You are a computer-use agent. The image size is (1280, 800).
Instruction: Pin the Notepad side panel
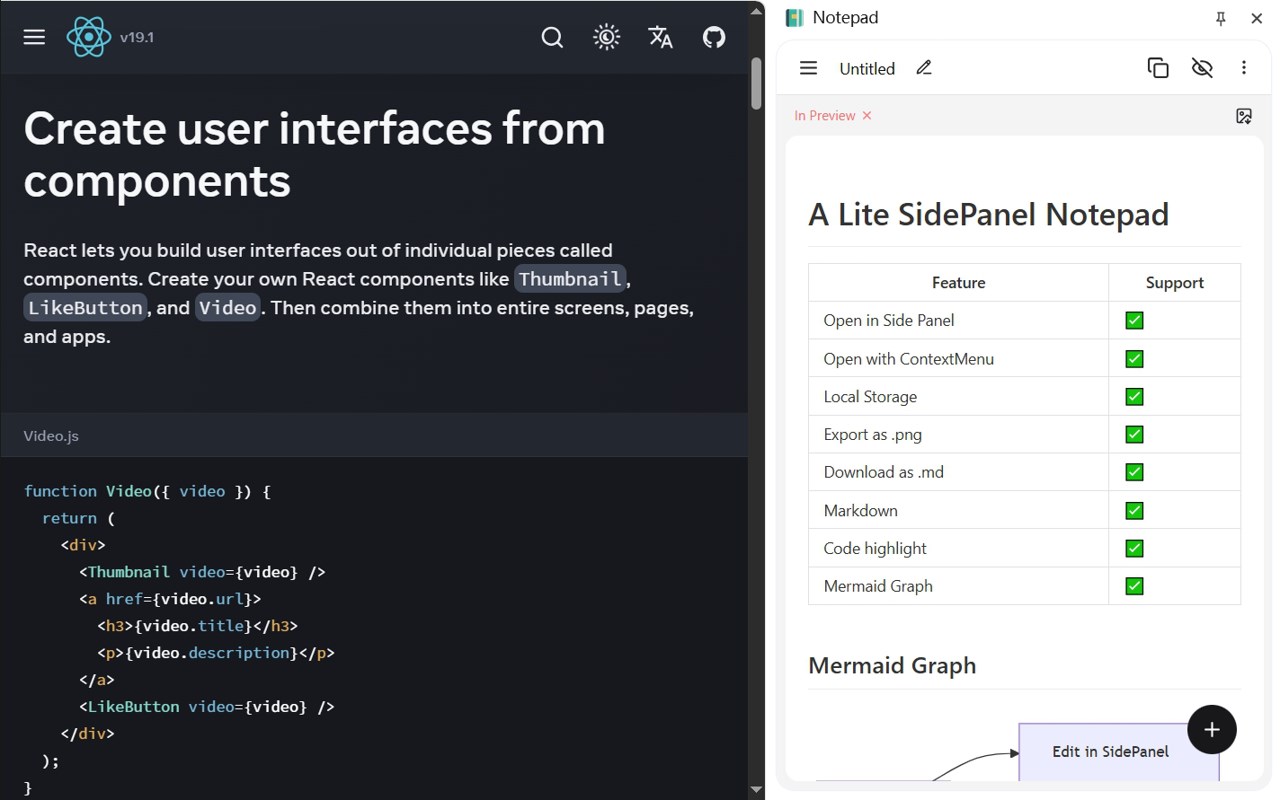pyautogui.click(x=1221, y=18)
